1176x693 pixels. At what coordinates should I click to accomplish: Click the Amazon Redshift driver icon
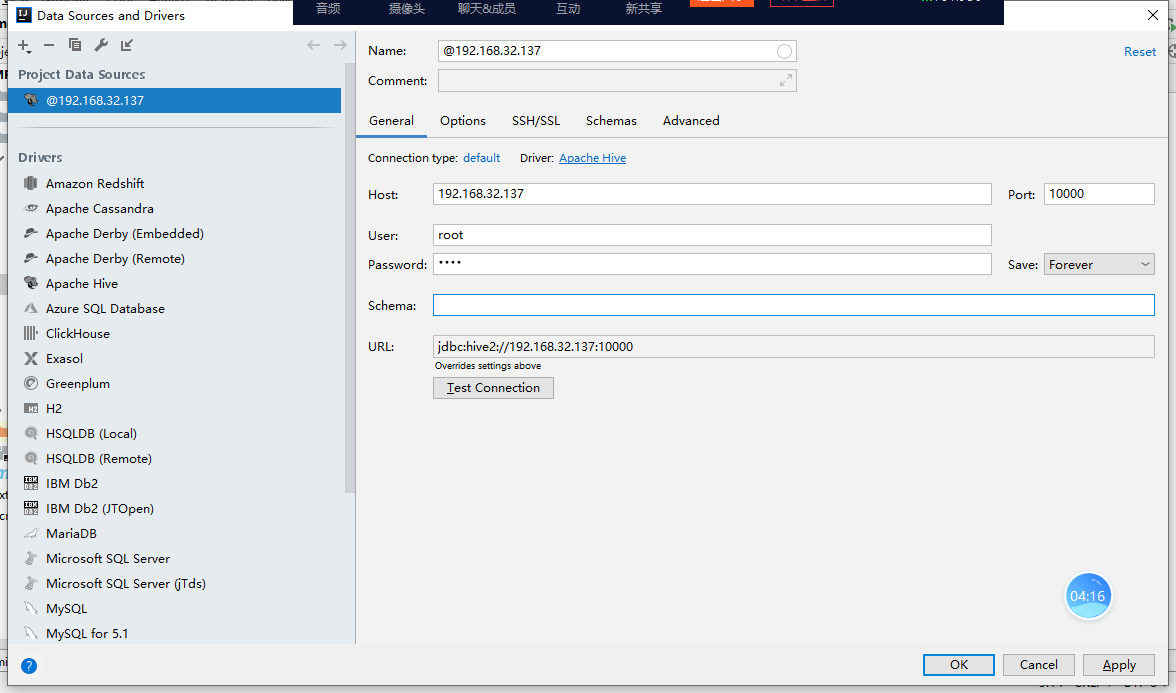[x=31, y=183]
